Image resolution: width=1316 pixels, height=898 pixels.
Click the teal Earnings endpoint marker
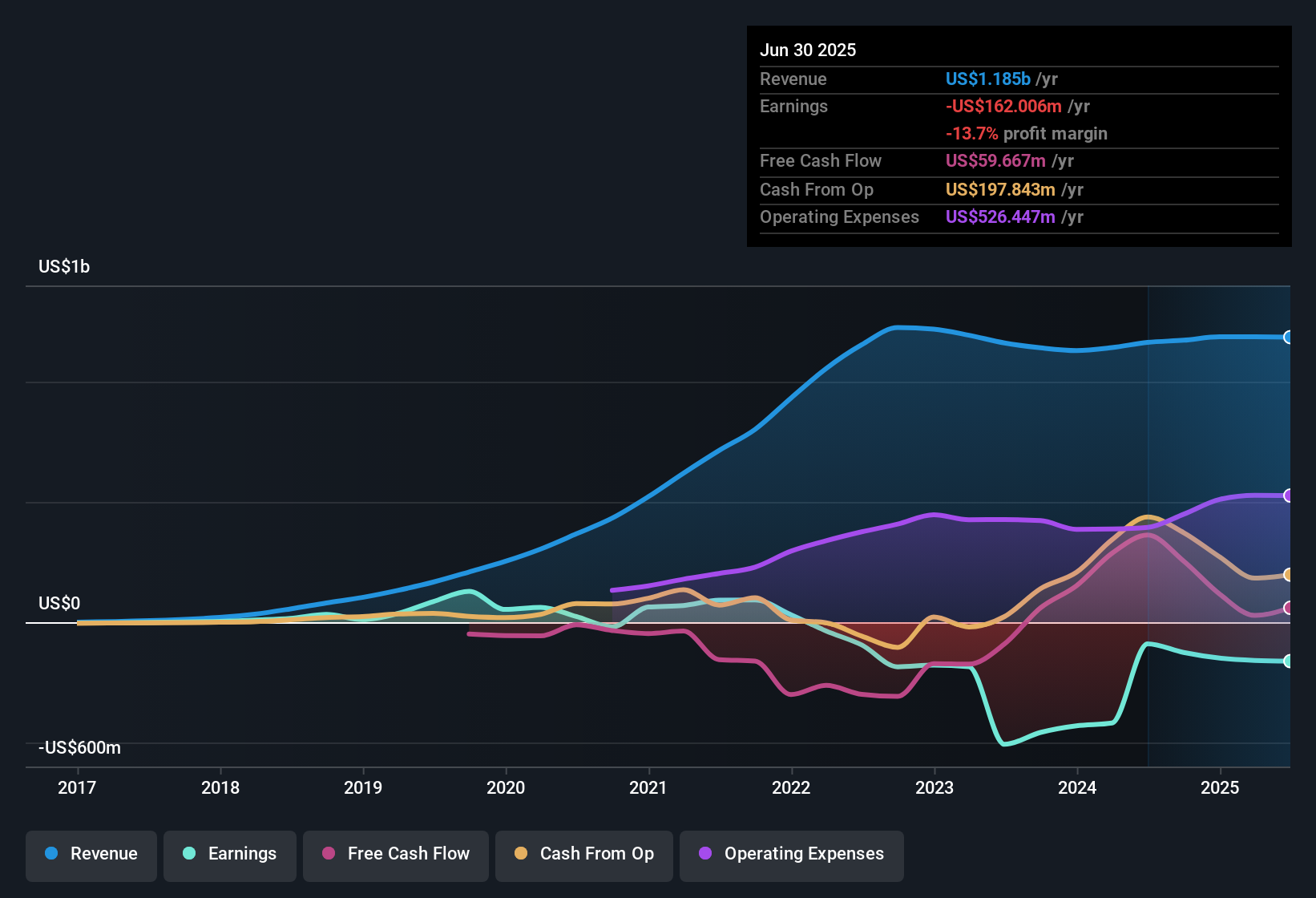[1288, 661]
